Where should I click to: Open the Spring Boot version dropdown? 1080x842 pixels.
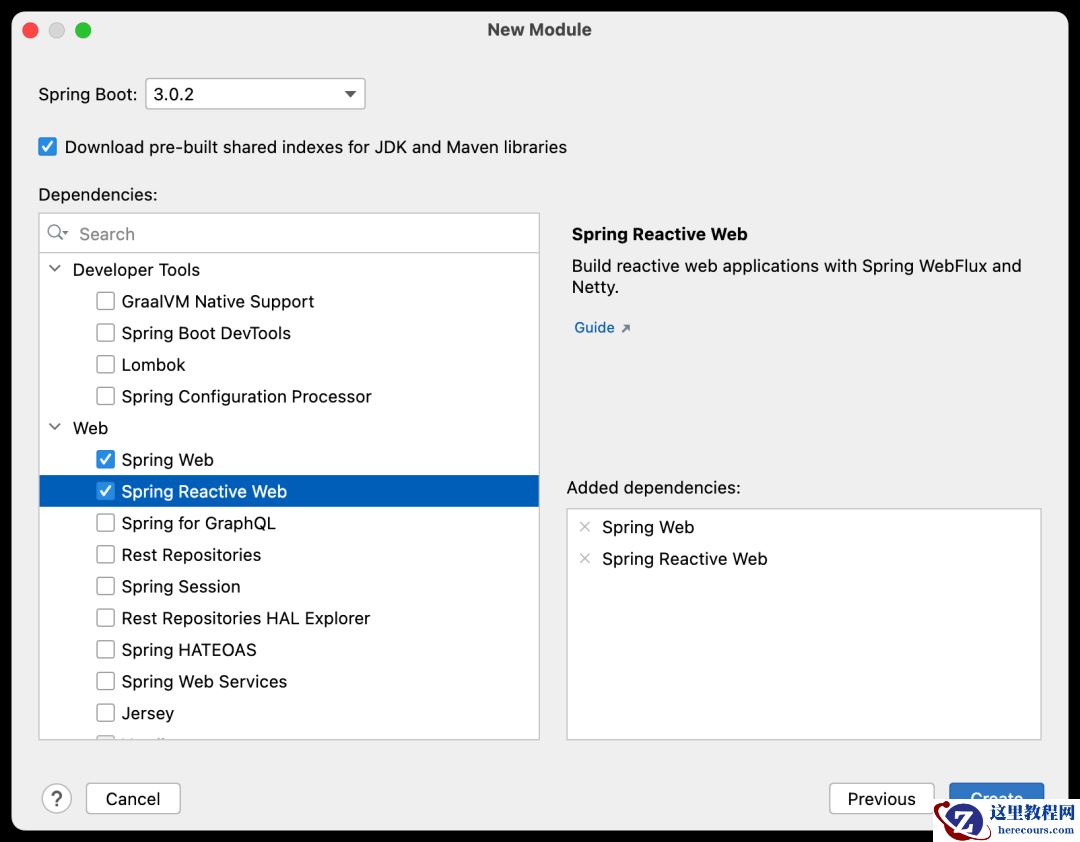(255, 93)
